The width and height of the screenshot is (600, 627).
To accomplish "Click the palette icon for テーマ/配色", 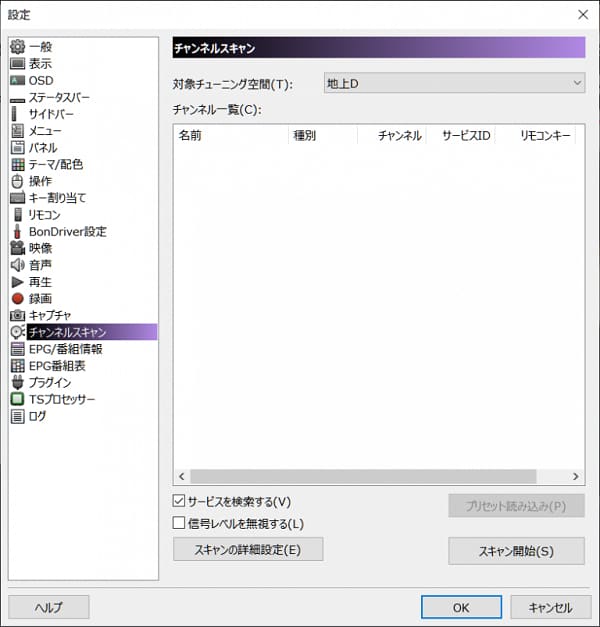I will [17, 164].
